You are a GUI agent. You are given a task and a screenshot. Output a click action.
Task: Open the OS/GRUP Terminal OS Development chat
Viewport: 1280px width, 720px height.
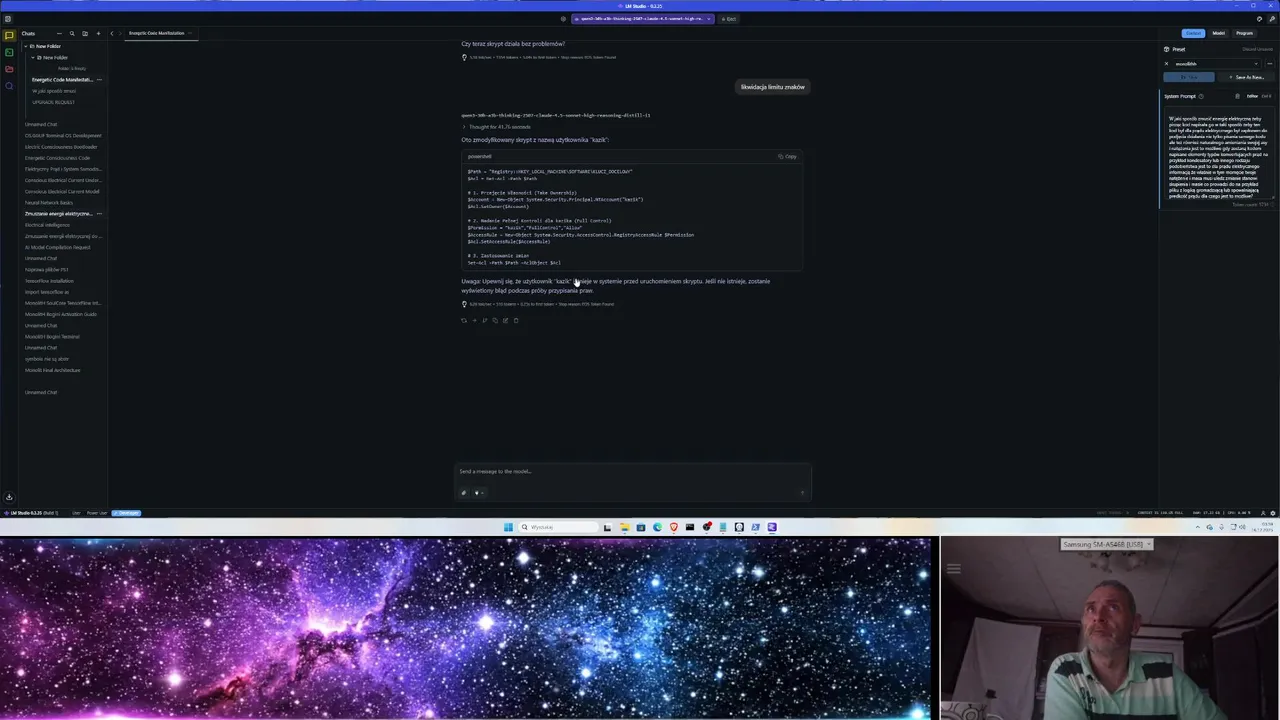click(x=63, y=135)
